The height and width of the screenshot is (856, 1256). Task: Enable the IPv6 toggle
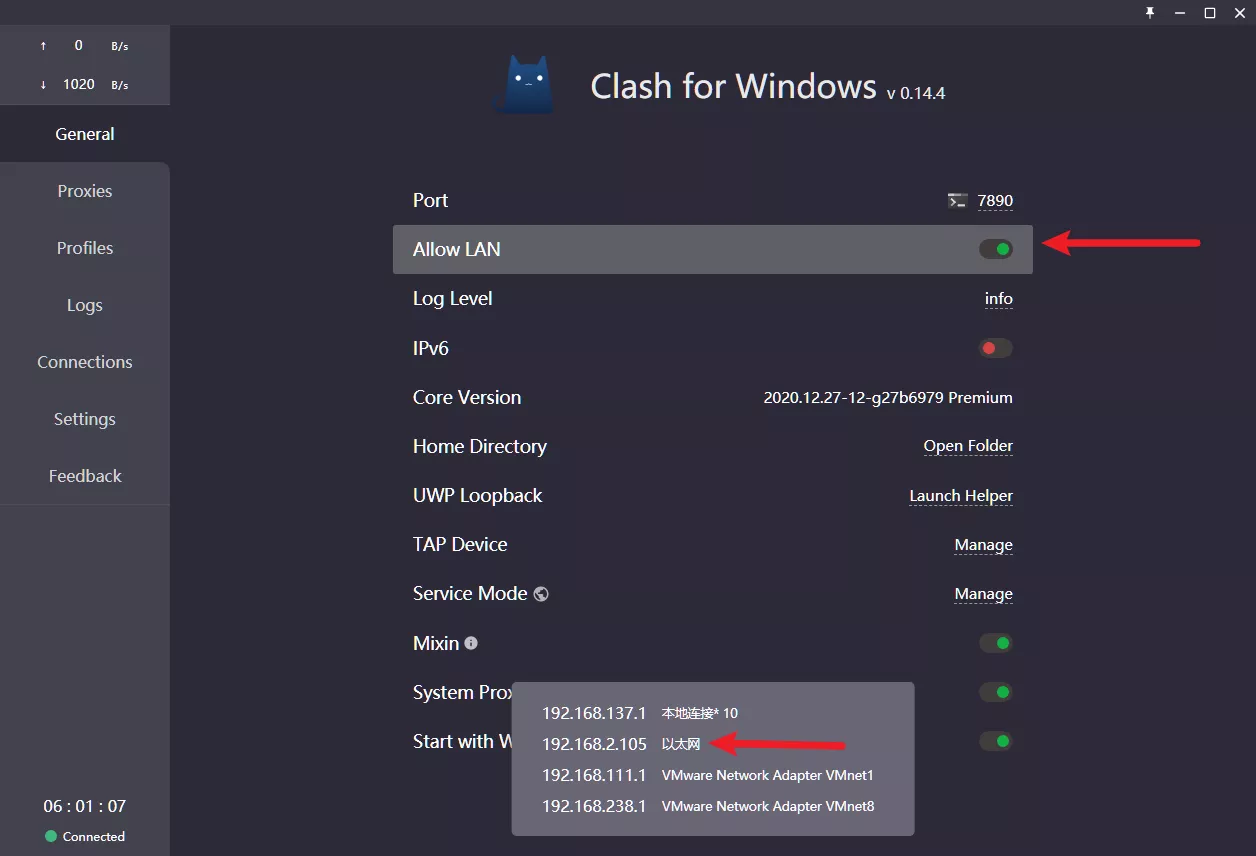tap(996, 348)
